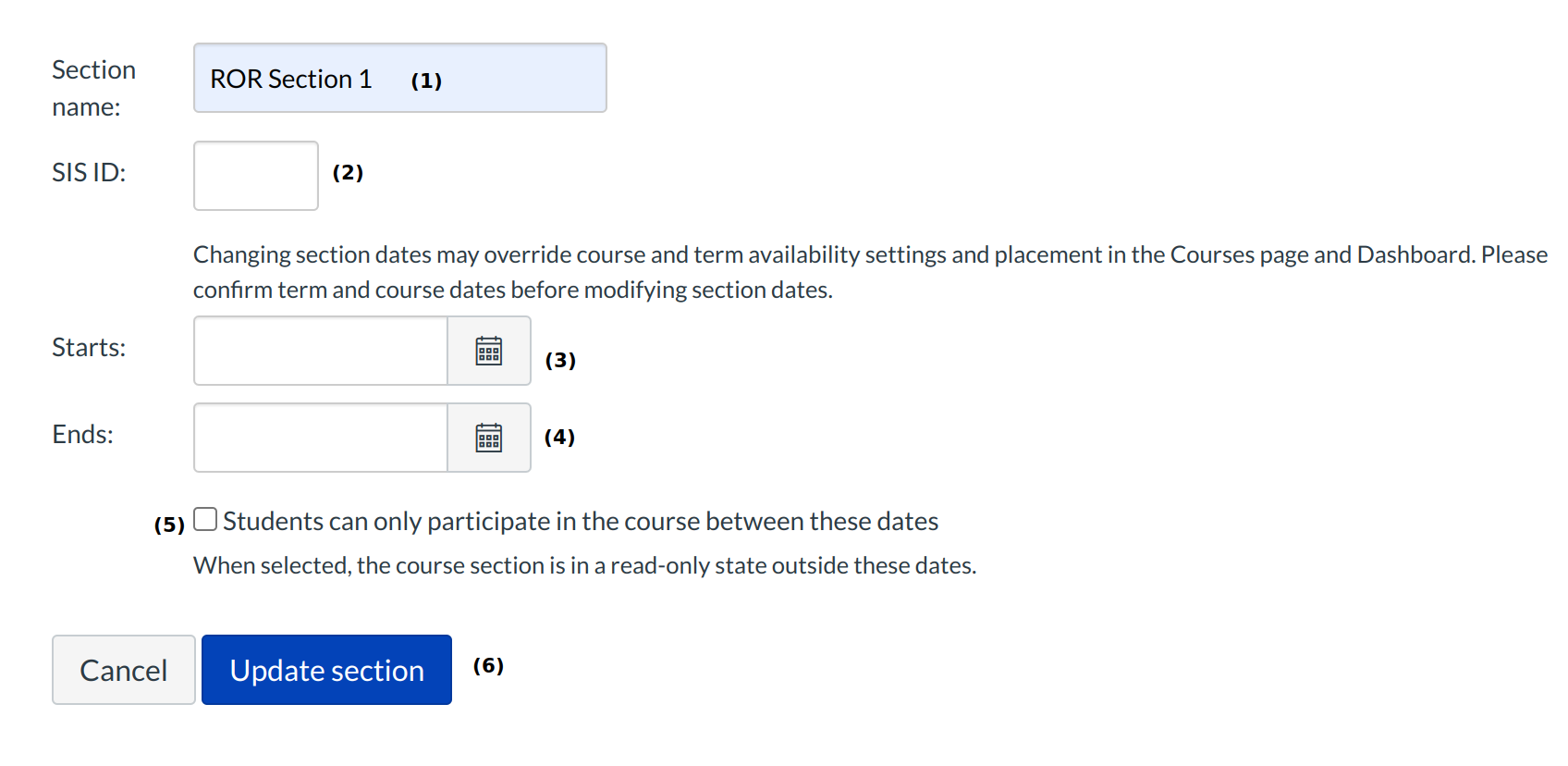Click into the SIS ID input box
The width and height of the screenshot is (1568, 766).
(x=256, y=176)
